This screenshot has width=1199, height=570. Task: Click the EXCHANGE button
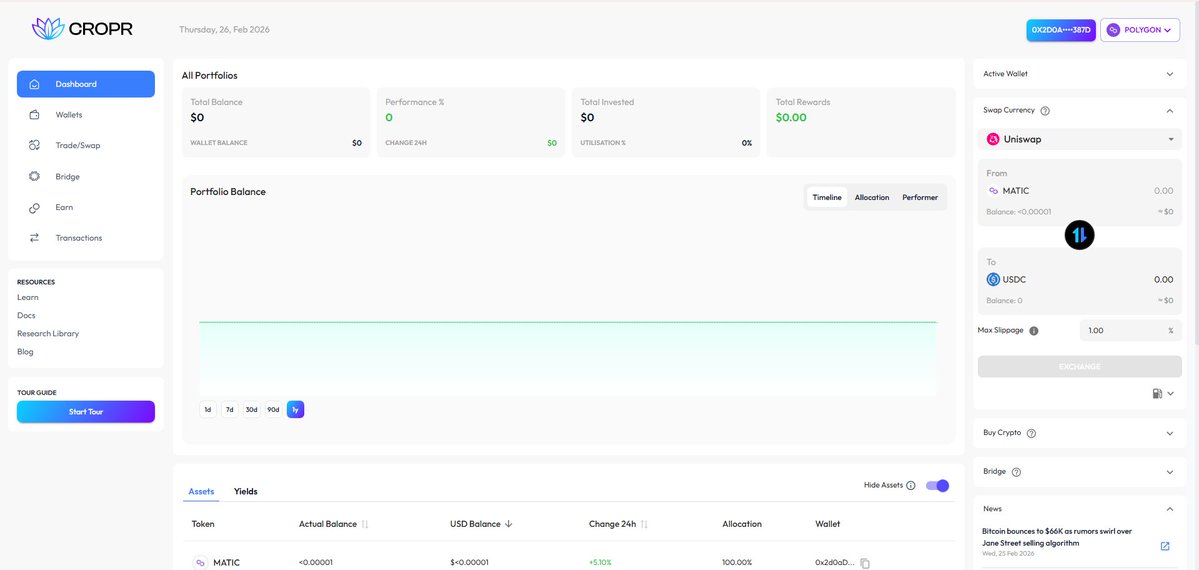tap(1080, 366)
